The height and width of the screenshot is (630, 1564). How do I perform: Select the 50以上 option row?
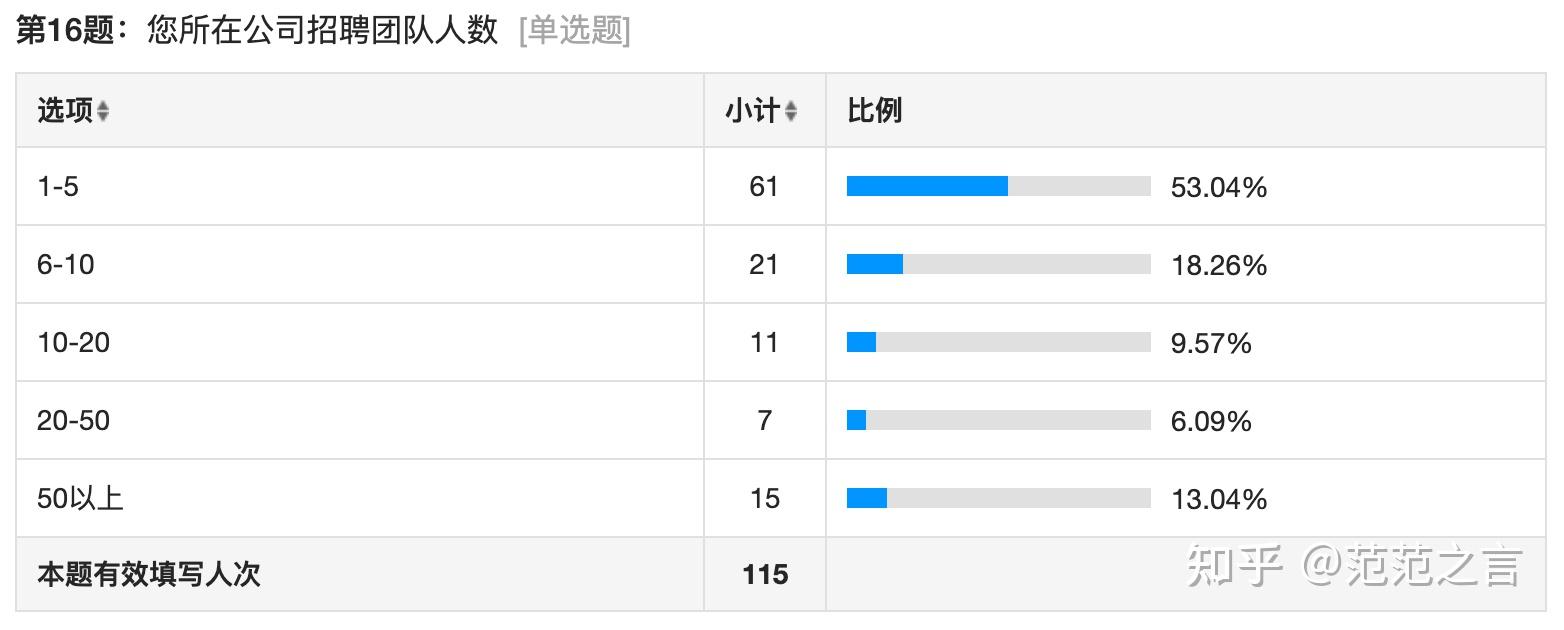point(781,498)
